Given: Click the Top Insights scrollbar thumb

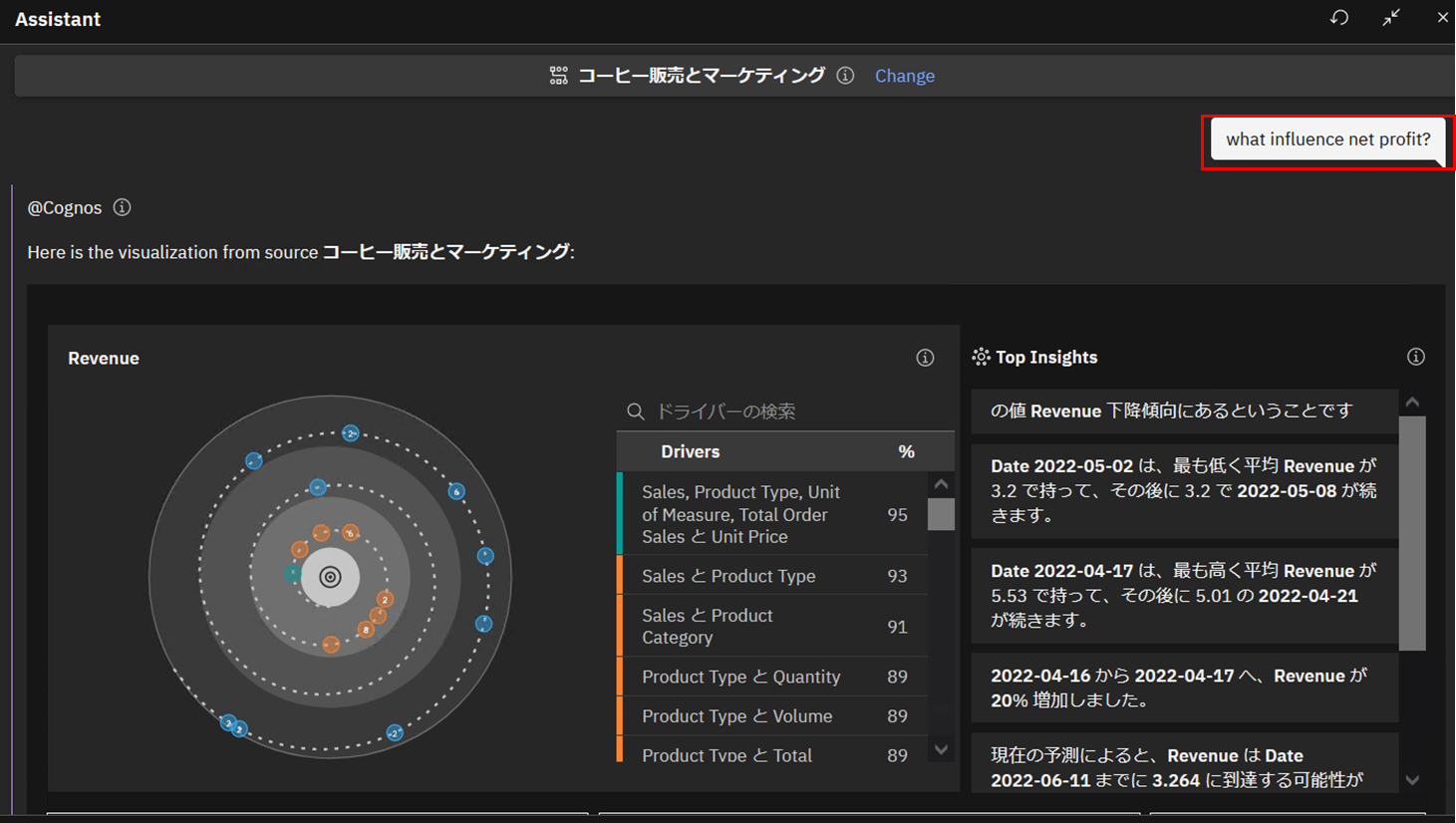Looking at the screenshot, I should [x=1412, y=533].
